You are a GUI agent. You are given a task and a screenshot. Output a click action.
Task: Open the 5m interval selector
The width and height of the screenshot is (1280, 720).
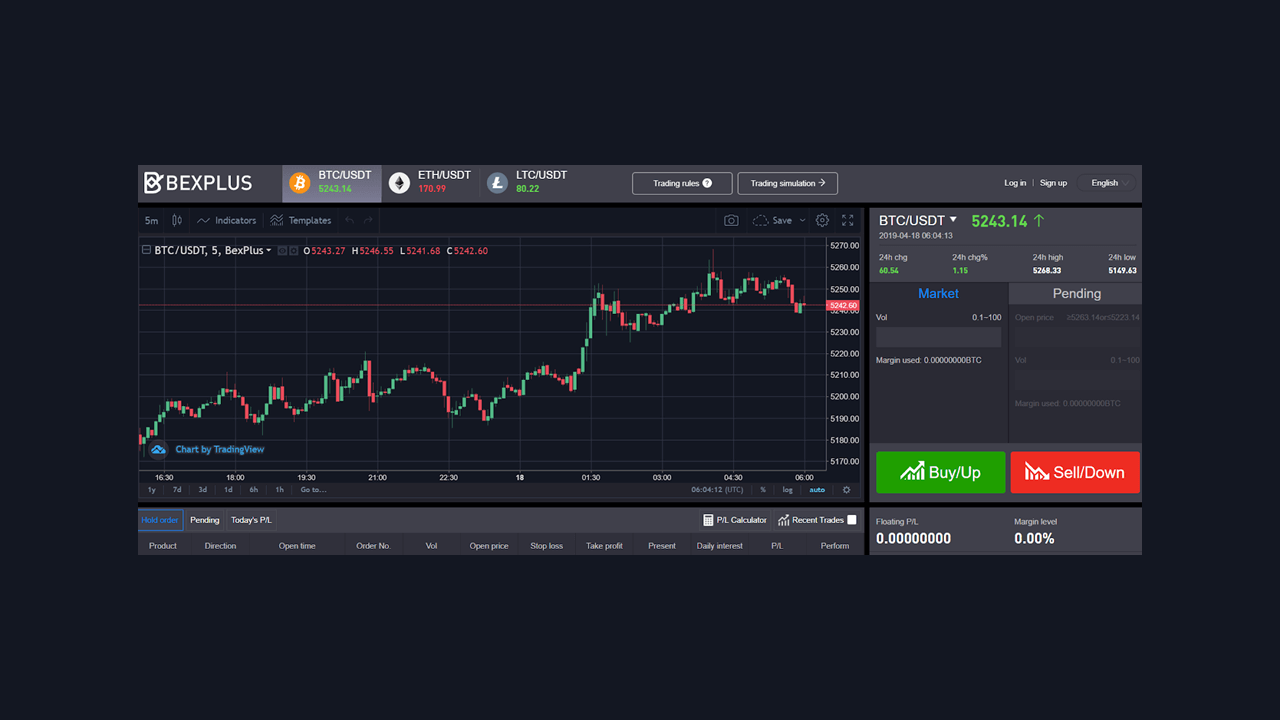point(151,220)
